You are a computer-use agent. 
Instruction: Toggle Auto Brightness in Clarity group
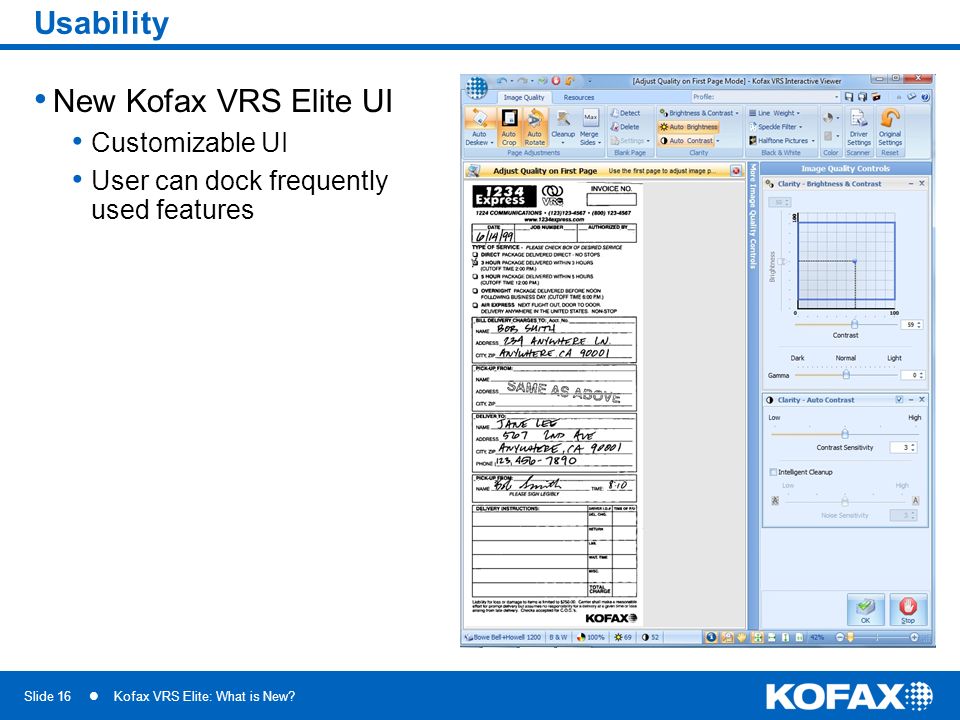[688, 127]
